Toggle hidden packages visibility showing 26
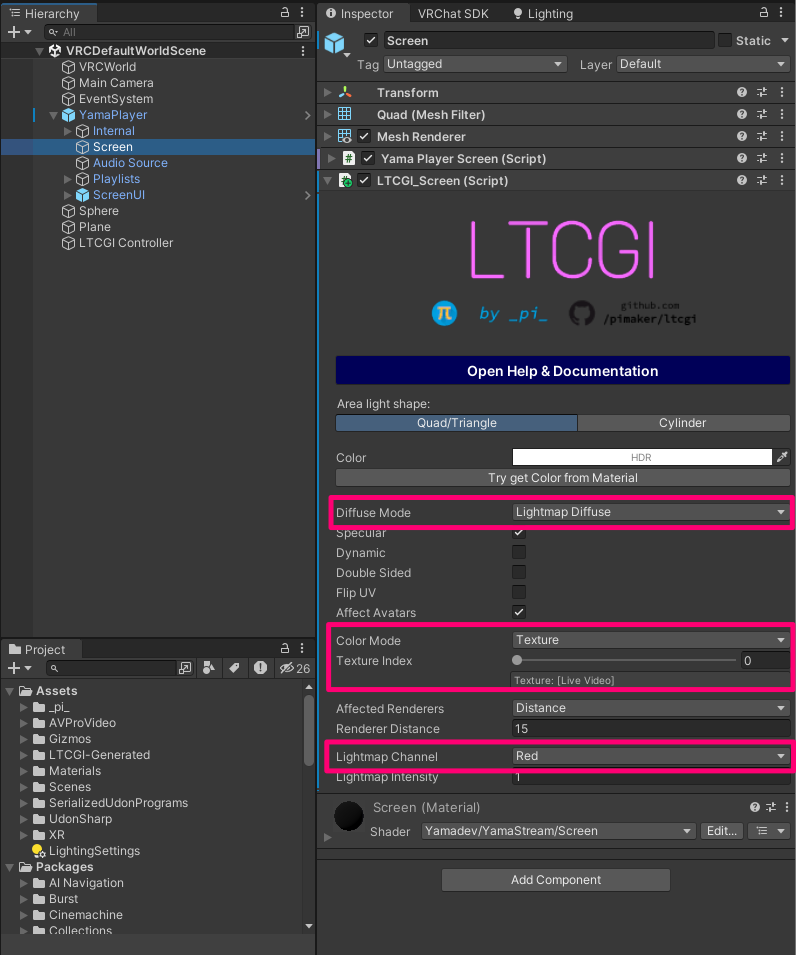The image size is (796, 955). pos(295,668)
